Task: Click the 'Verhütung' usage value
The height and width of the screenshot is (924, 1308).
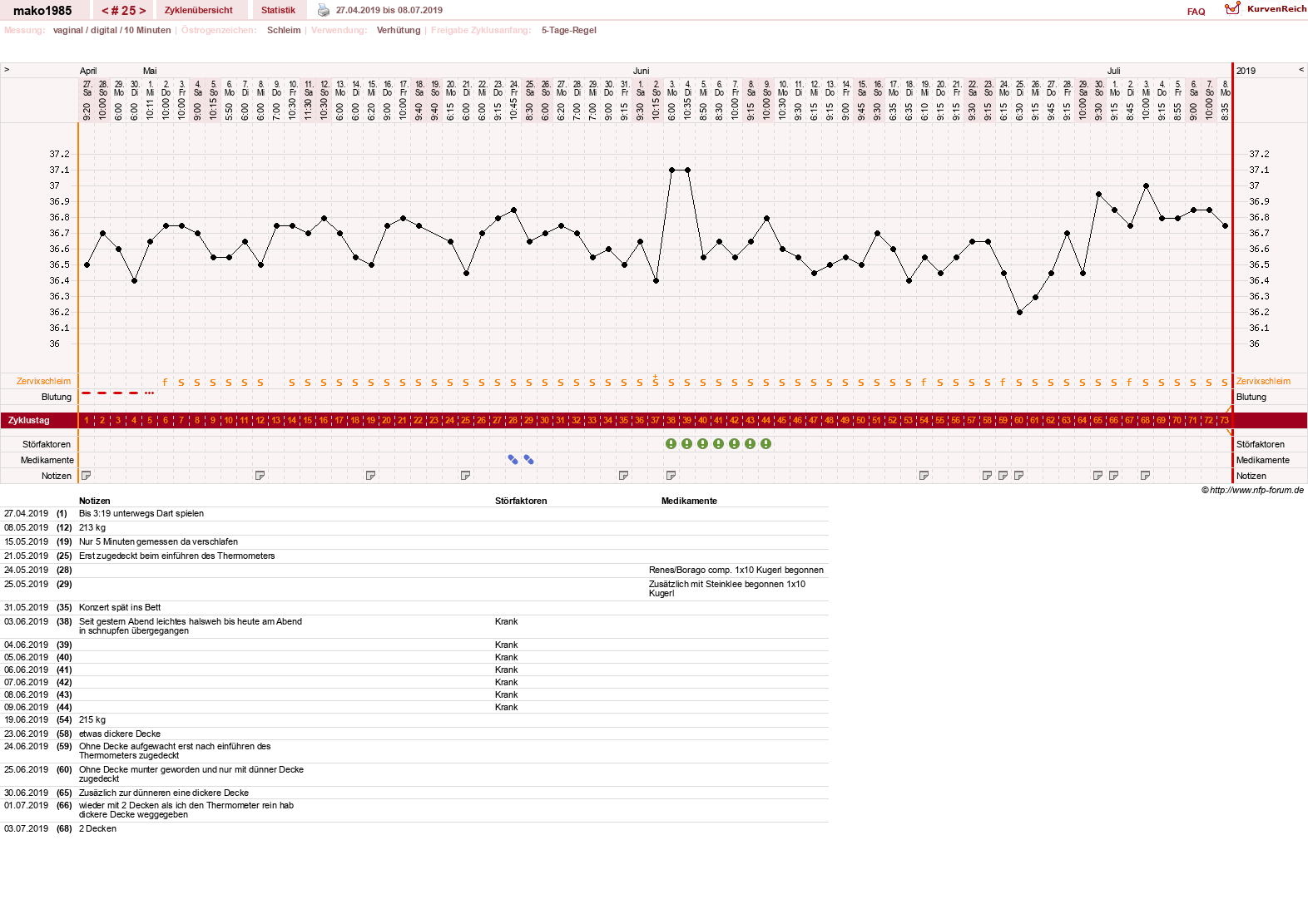Action: click(x=399, y=30)
